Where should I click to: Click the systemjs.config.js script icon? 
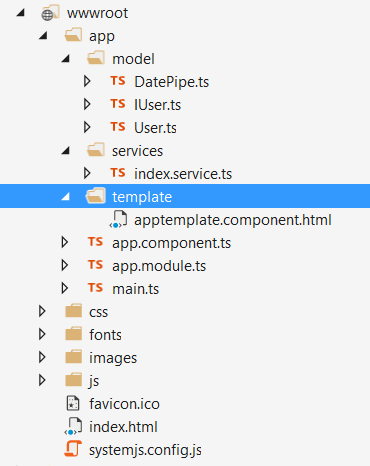pos(73,449)
